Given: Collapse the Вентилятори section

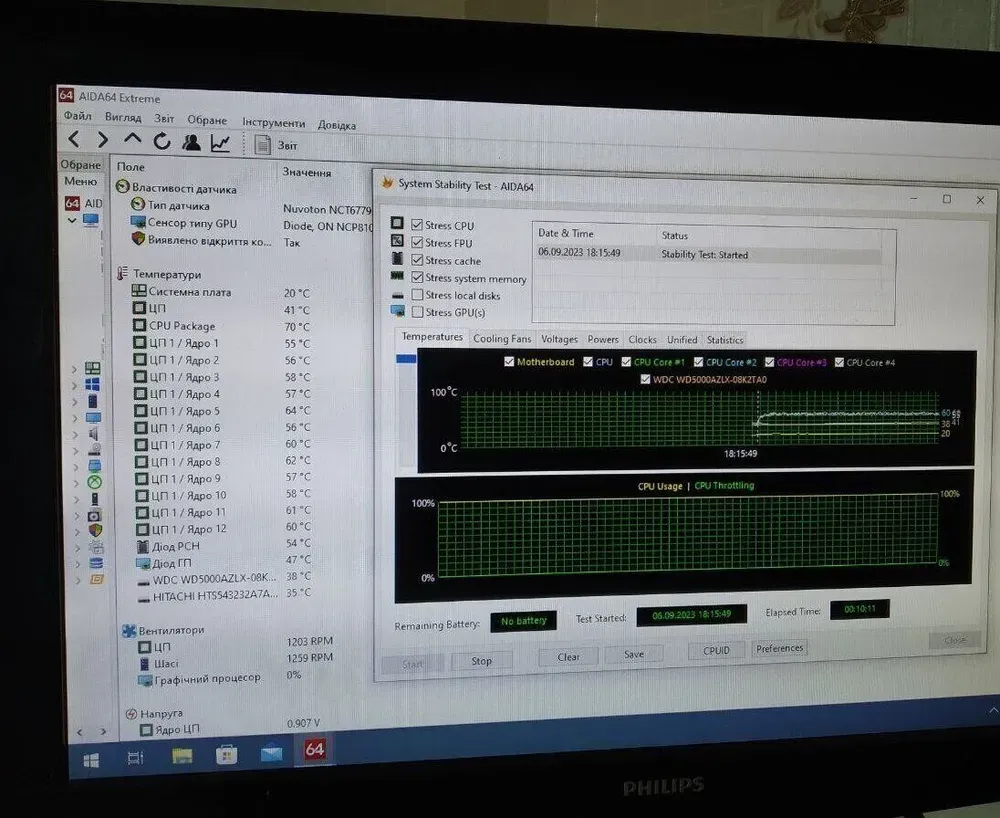Looking at the screenshot, I should 130,630.
